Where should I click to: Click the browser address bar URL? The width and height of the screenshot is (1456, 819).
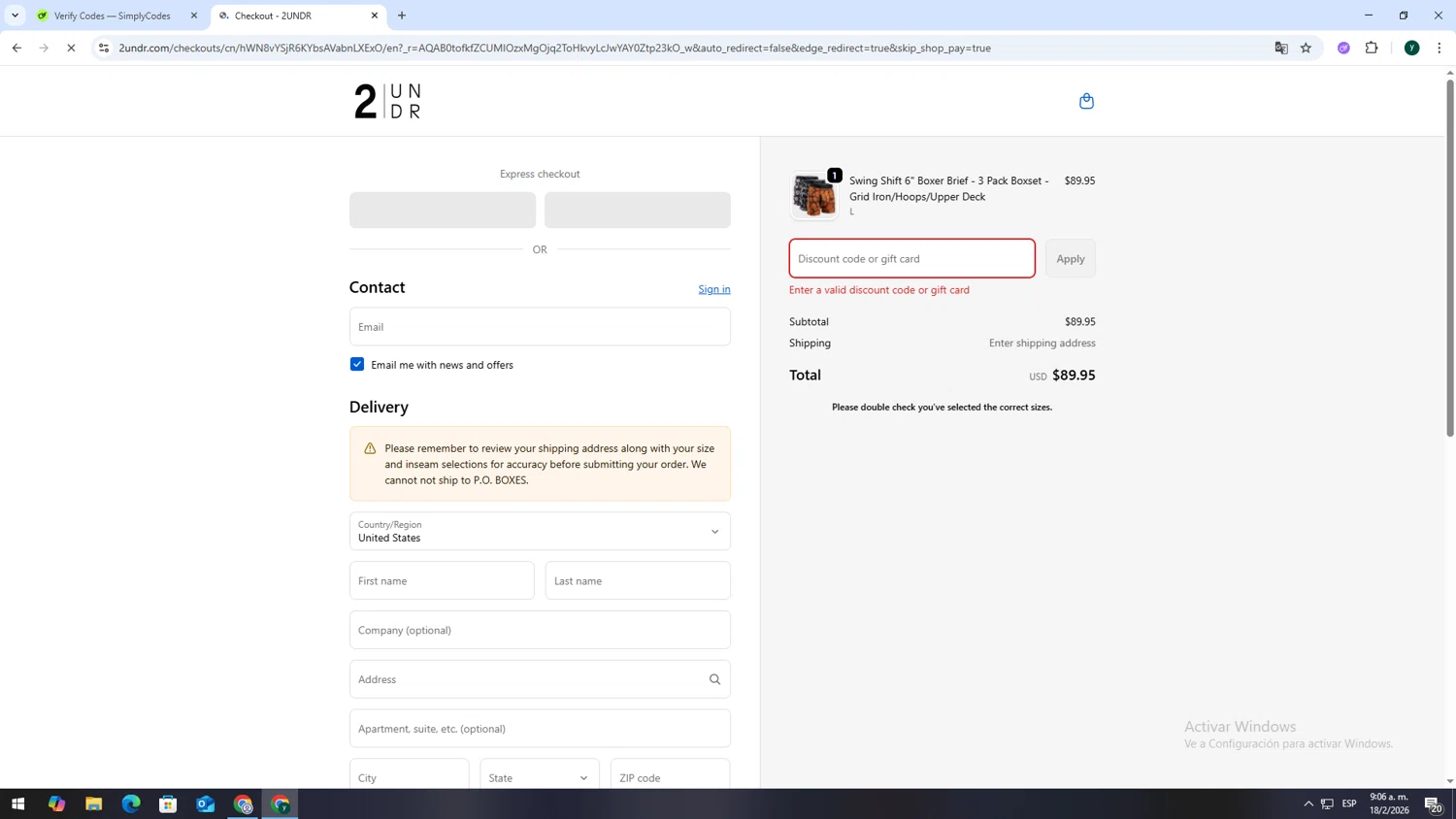point(555,48)
